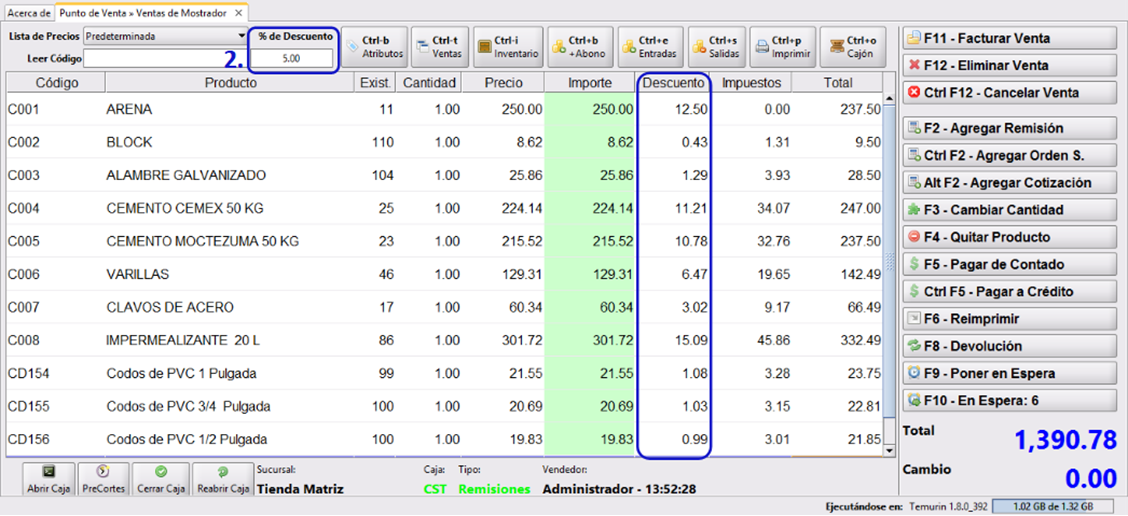
Task: Click table scrollbar down arrow
Action: (x=890, y=451)
